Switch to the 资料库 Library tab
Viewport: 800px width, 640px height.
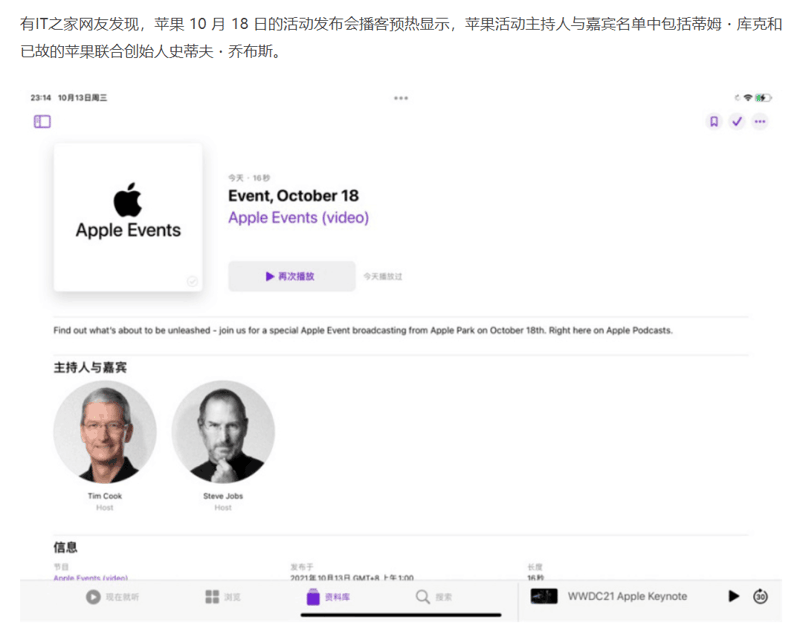tap(328, 597)
